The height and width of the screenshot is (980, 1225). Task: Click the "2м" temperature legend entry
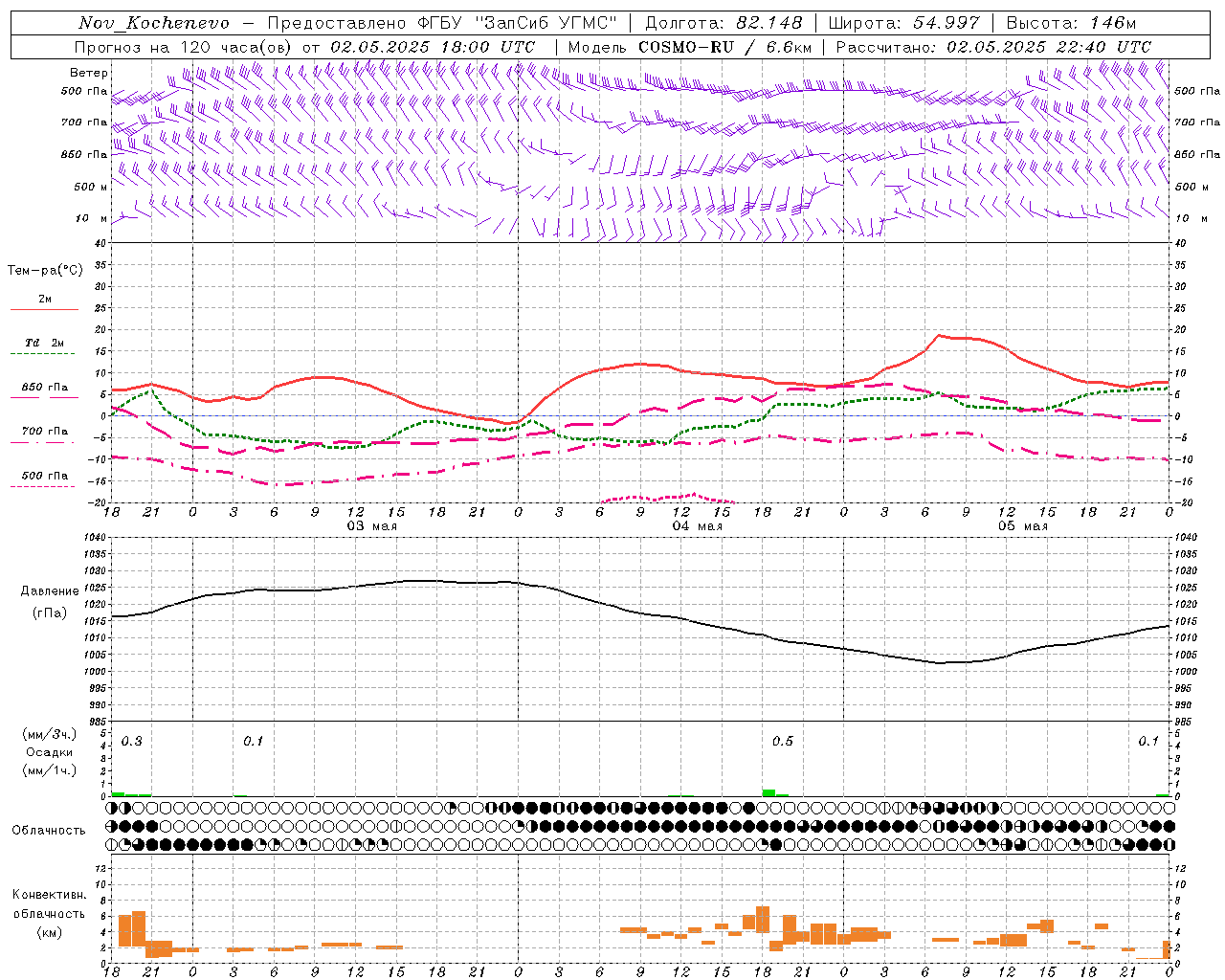(x=45, y=300)
